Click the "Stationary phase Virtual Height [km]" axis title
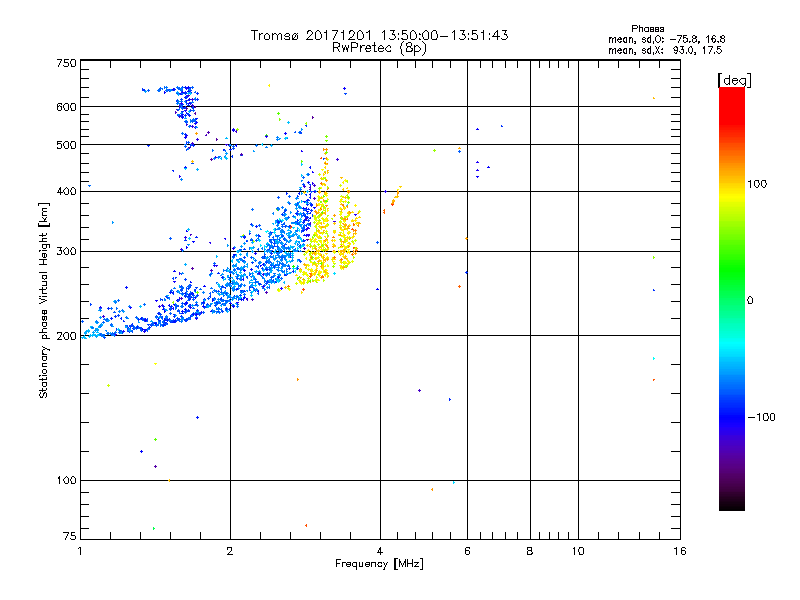800x600 pixels. click(43, 300)
